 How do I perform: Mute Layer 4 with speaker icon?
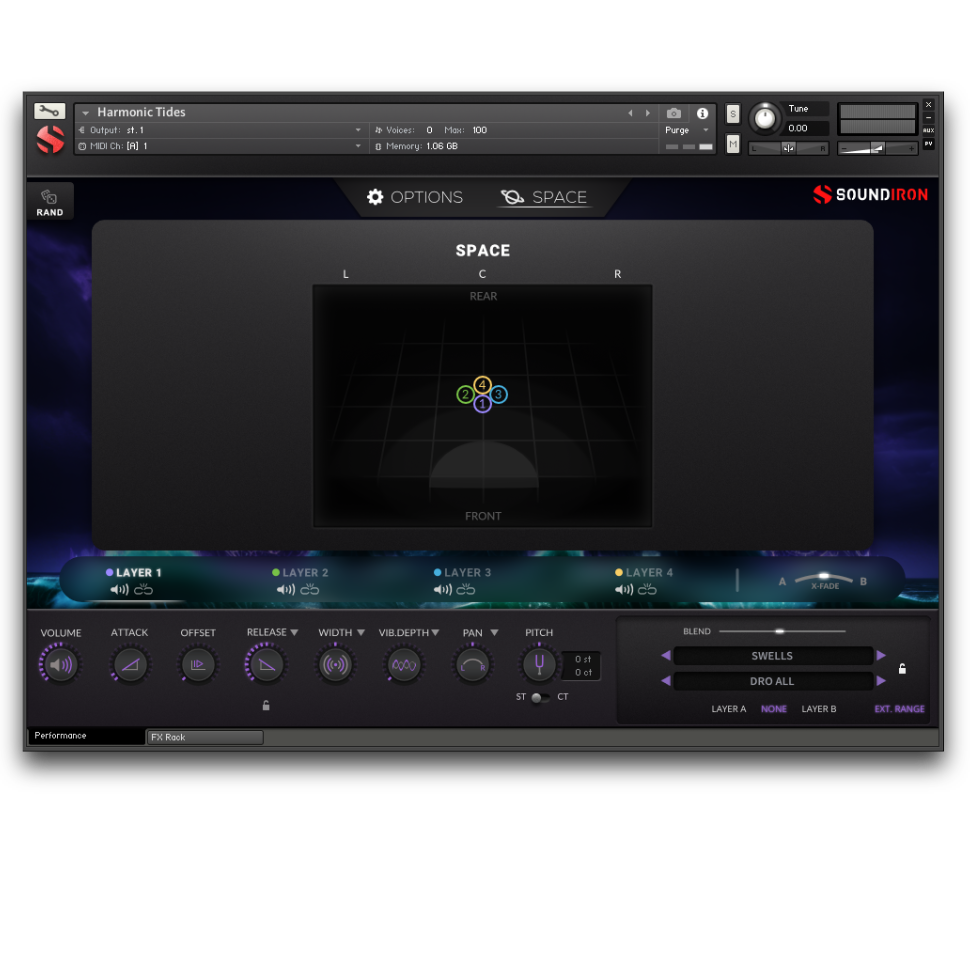pos(624,590)
